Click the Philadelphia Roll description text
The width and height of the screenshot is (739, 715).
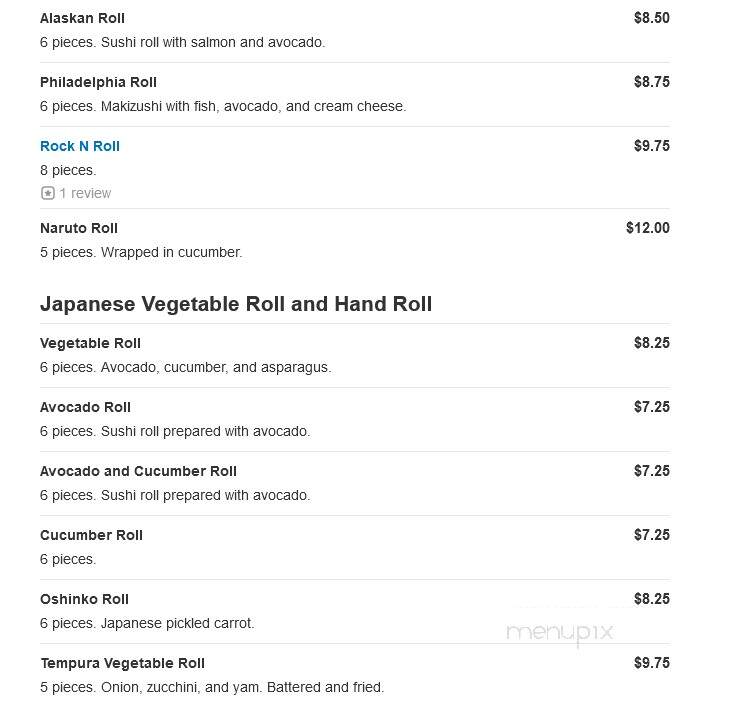[x=223, y=107]
